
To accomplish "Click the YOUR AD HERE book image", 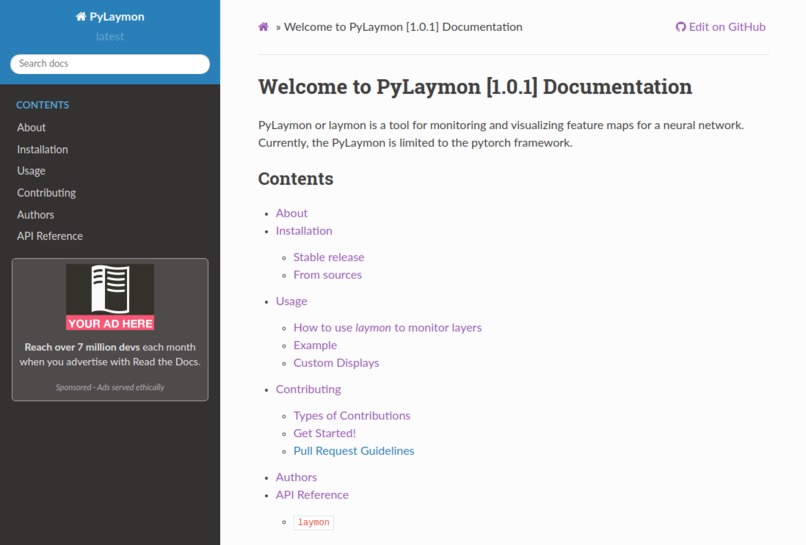I will [110, 297].
